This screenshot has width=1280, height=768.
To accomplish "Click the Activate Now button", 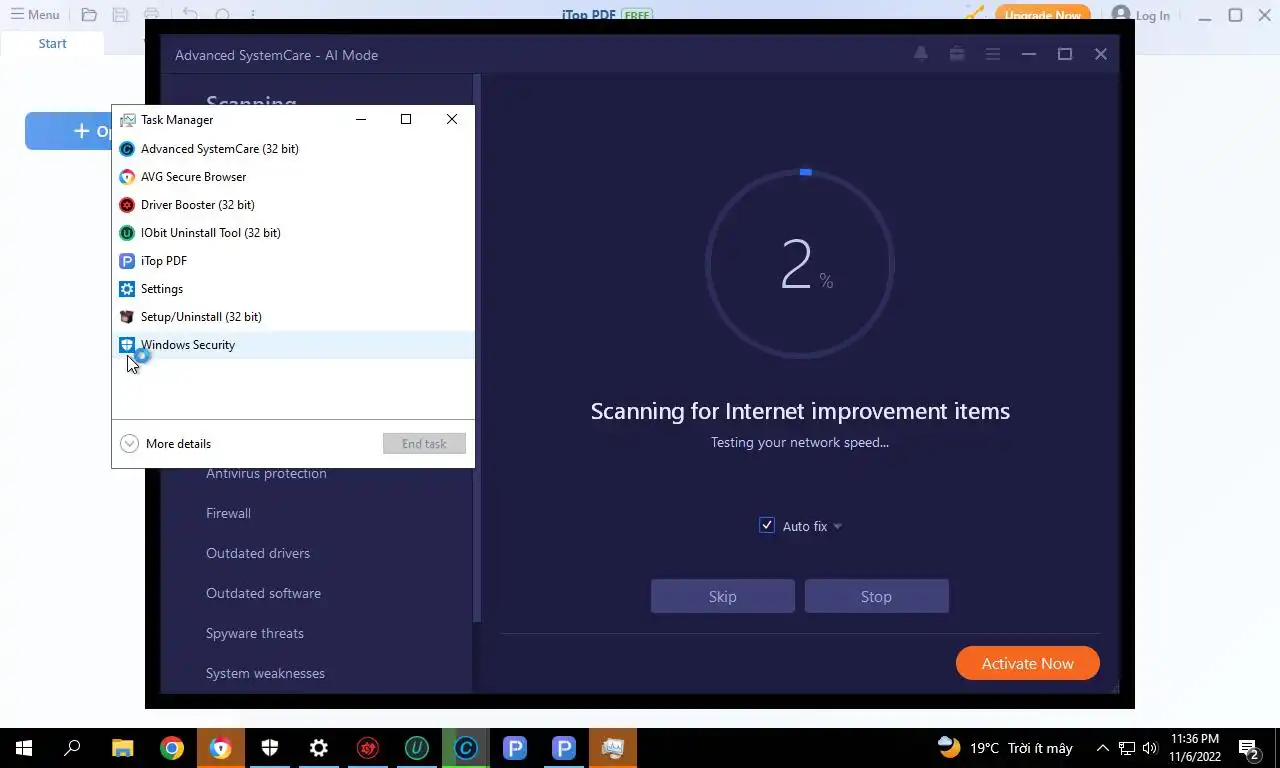I will point(1028,663).
